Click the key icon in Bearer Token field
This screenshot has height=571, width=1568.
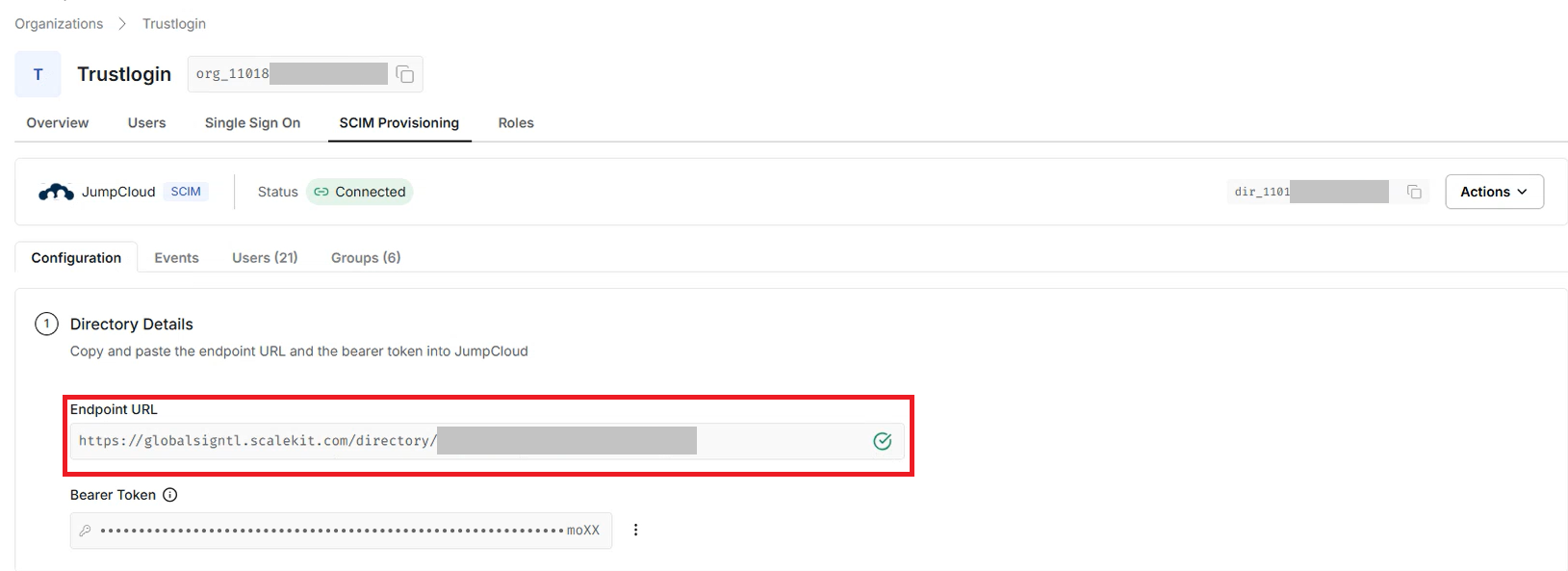coord(85,531)
